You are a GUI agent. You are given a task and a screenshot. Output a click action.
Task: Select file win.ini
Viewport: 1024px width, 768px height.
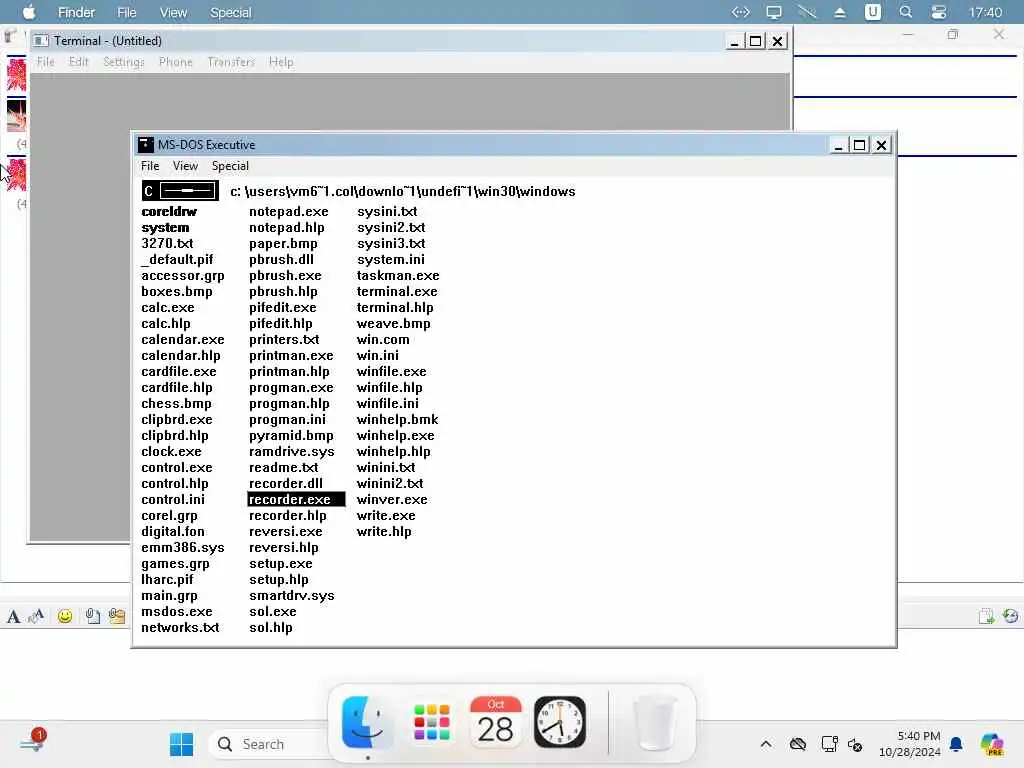pyautogui.click(x=377, y=356)
